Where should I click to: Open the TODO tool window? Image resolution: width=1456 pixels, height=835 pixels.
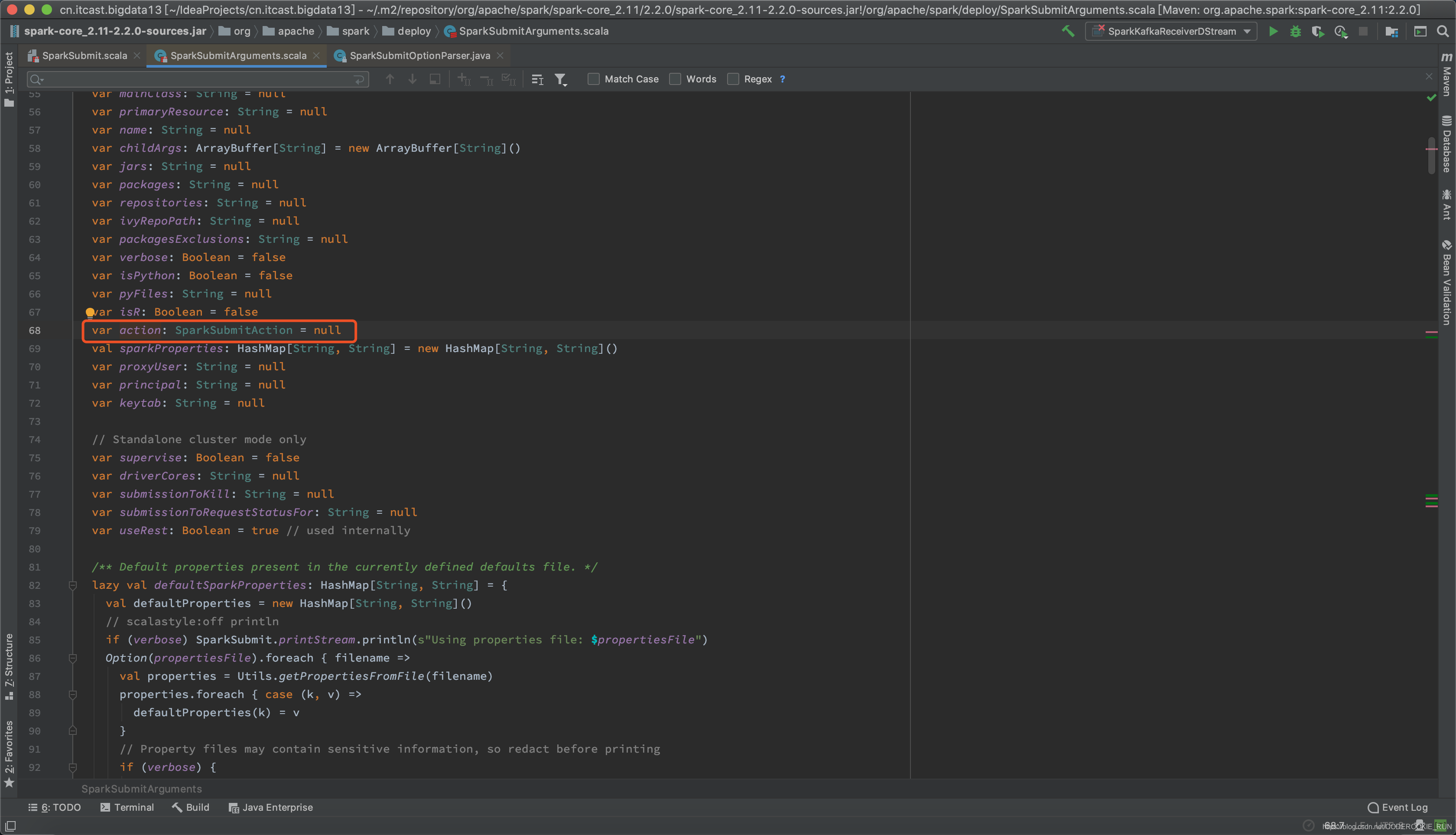pyautogui.click(x=55, y=808)
